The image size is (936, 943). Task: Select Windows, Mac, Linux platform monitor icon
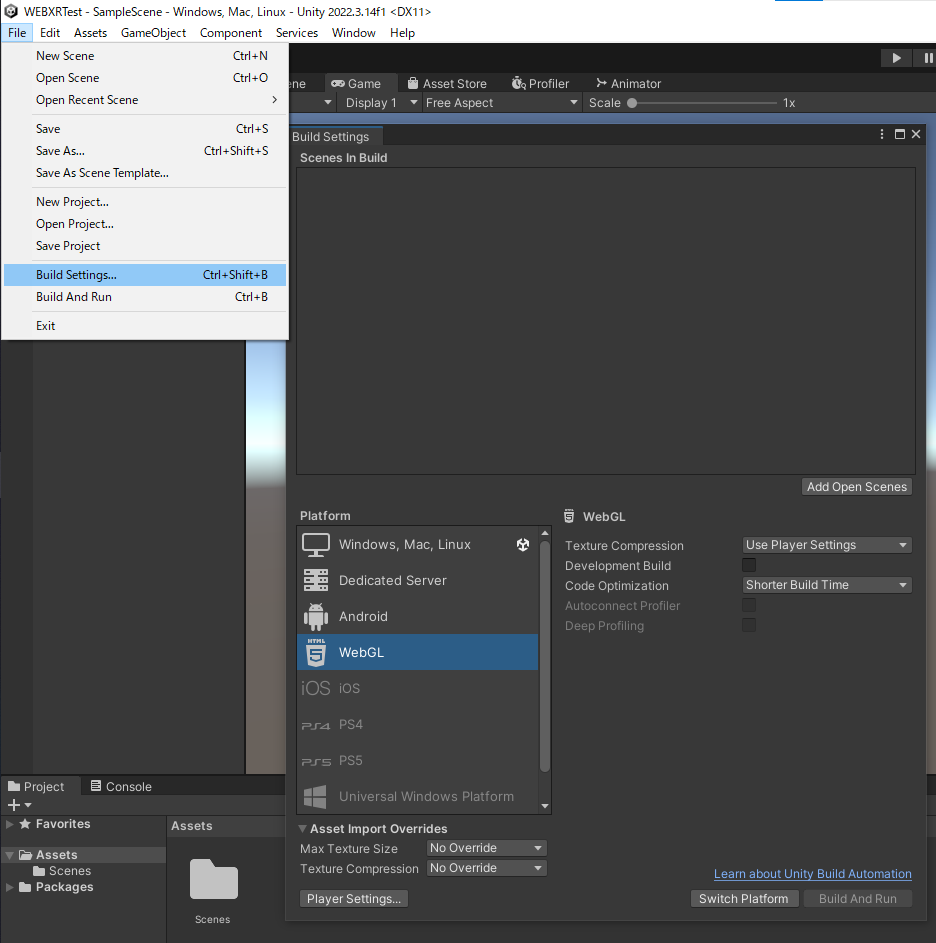(x=316, y=545)
